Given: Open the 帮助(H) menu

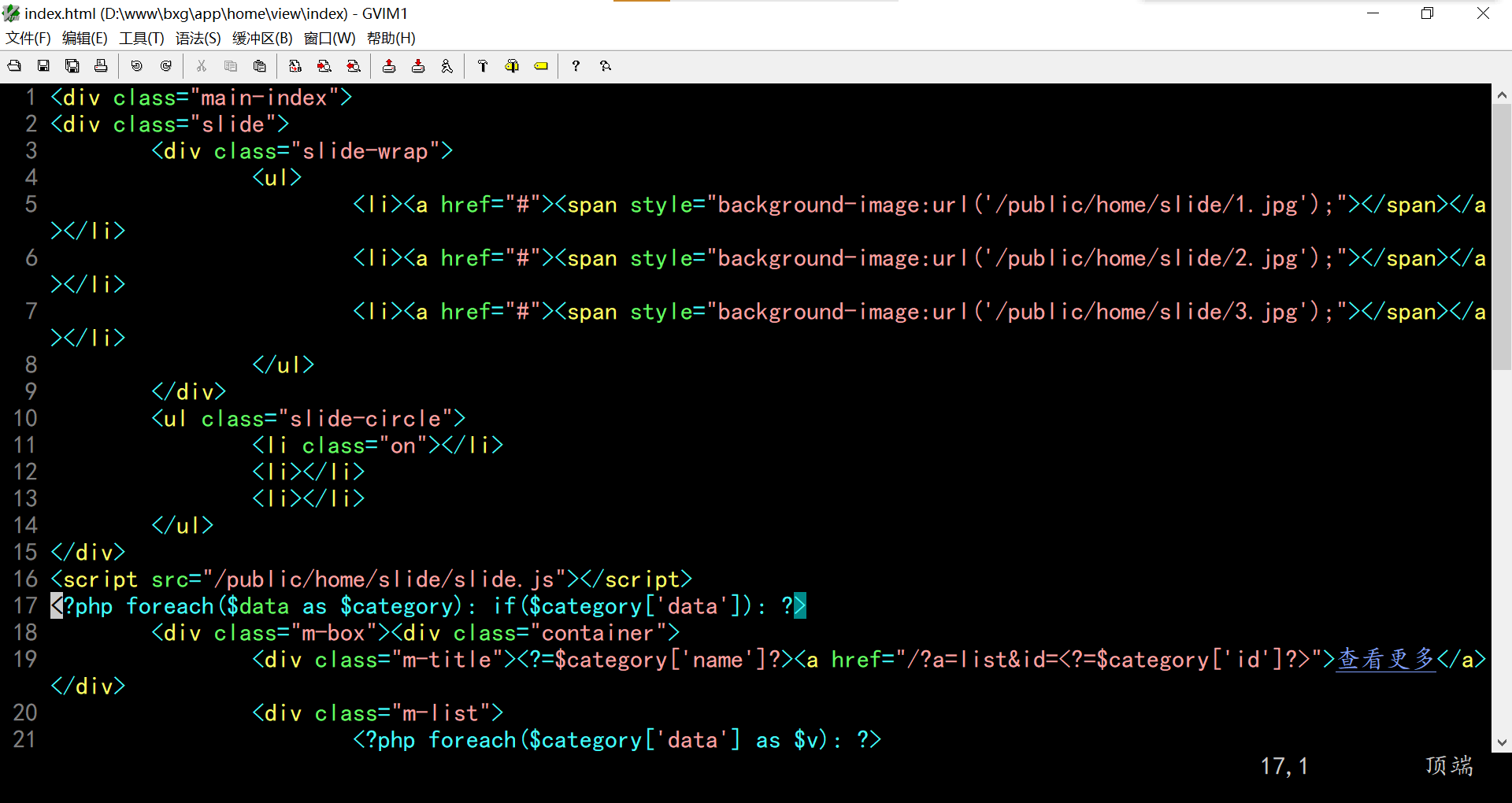Looking at the screenshot, I should (x=391, y=38).
